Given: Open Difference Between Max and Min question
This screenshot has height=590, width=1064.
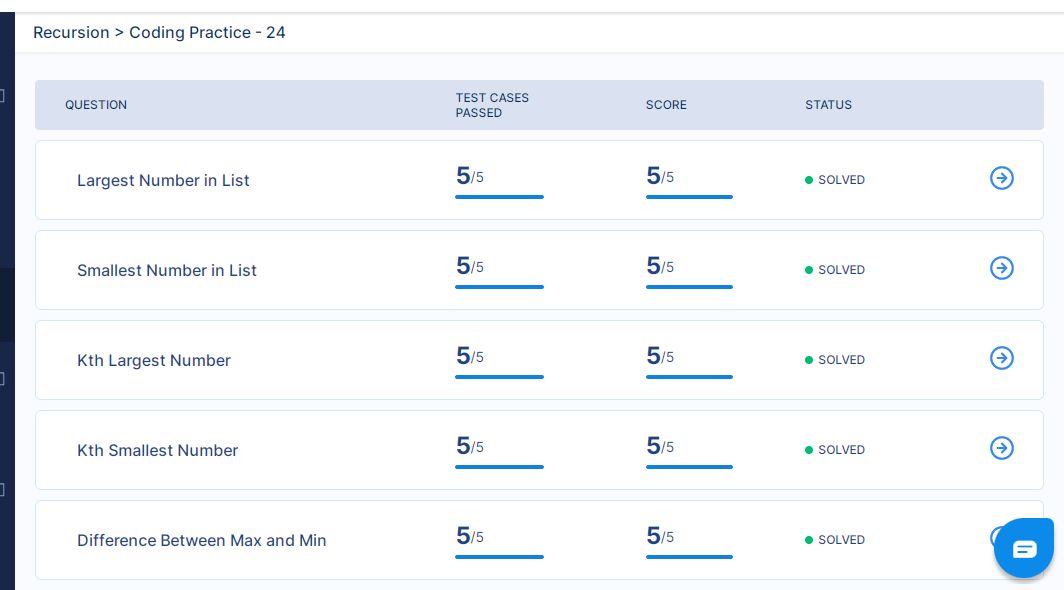Looking at the screenshot, I should point(202,540).
